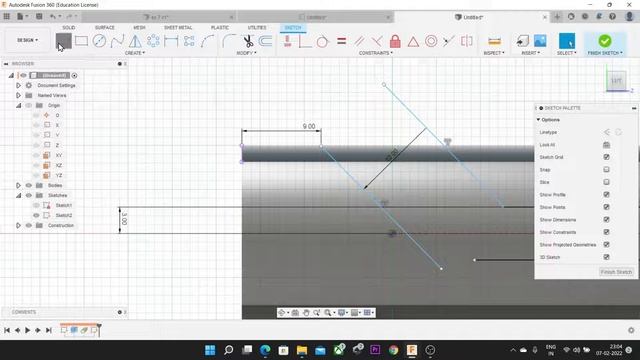Screen dimensions: 640x360
Task: Switch to the Sheet Metal tab
Action: pos(178,27)
